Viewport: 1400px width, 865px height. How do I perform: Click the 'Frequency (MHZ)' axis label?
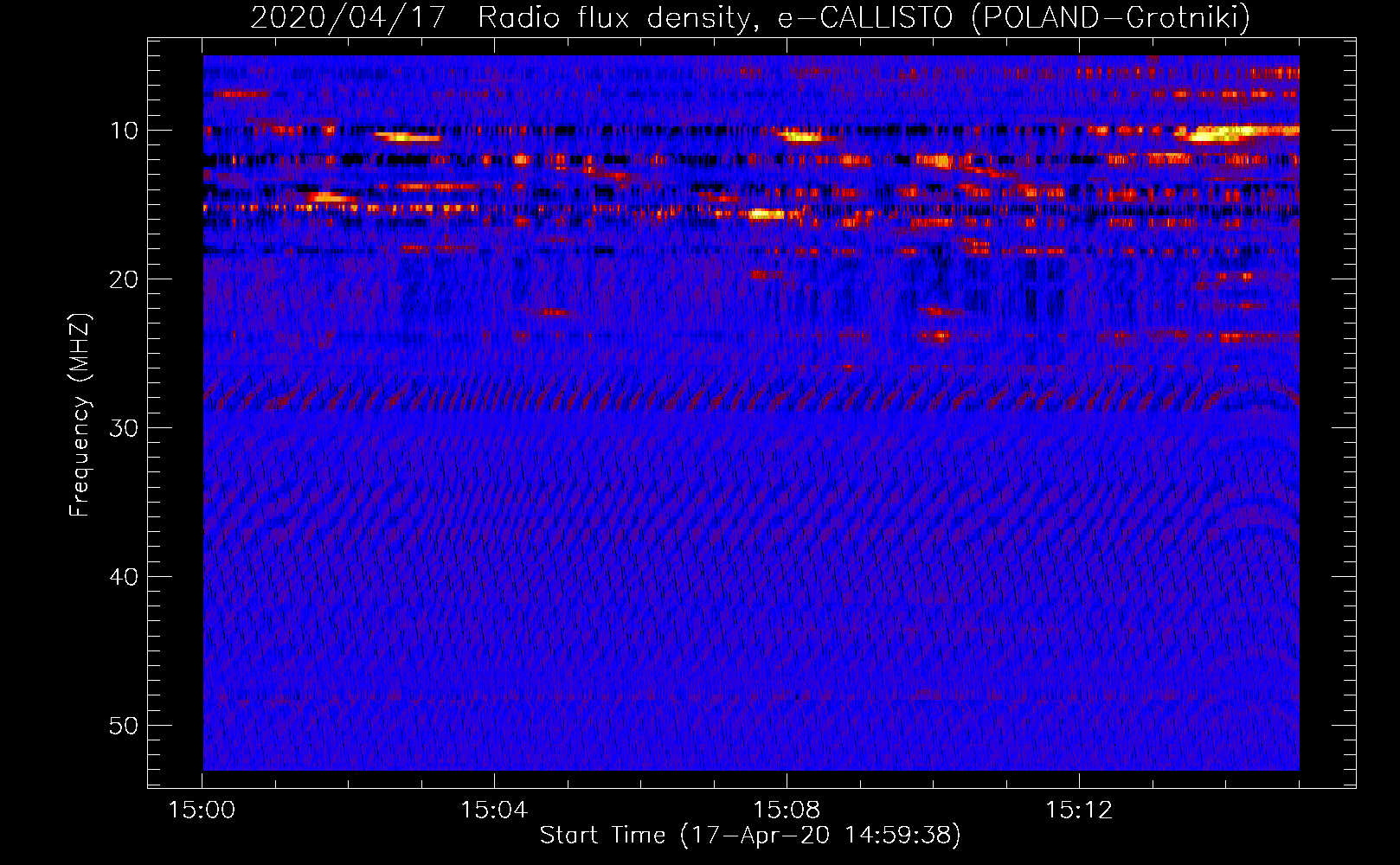(x=80, y=415)
